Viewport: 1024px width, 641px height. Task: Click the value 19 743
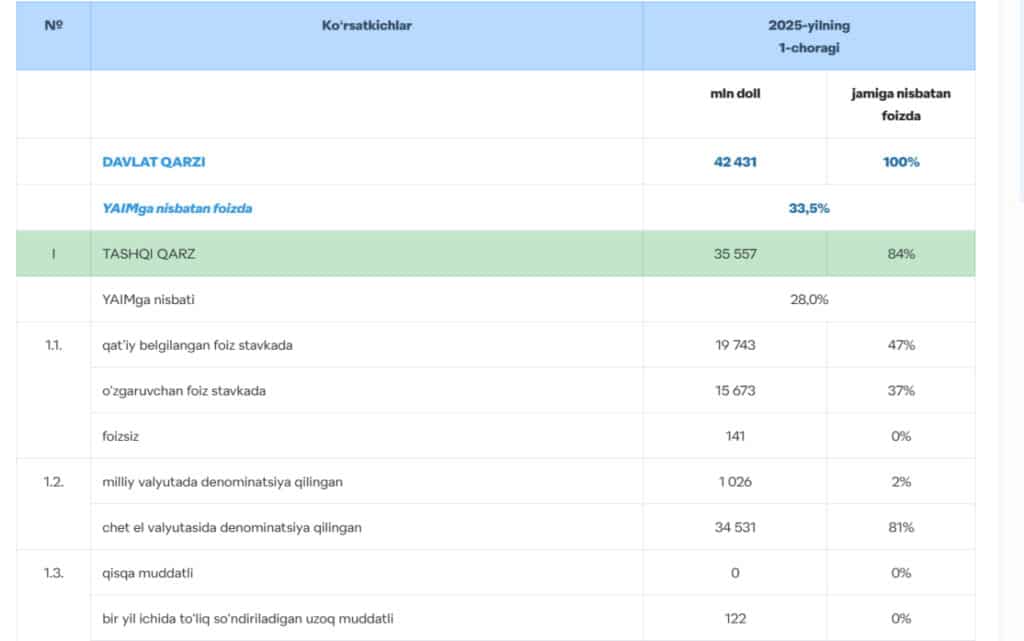coord(735,345)
